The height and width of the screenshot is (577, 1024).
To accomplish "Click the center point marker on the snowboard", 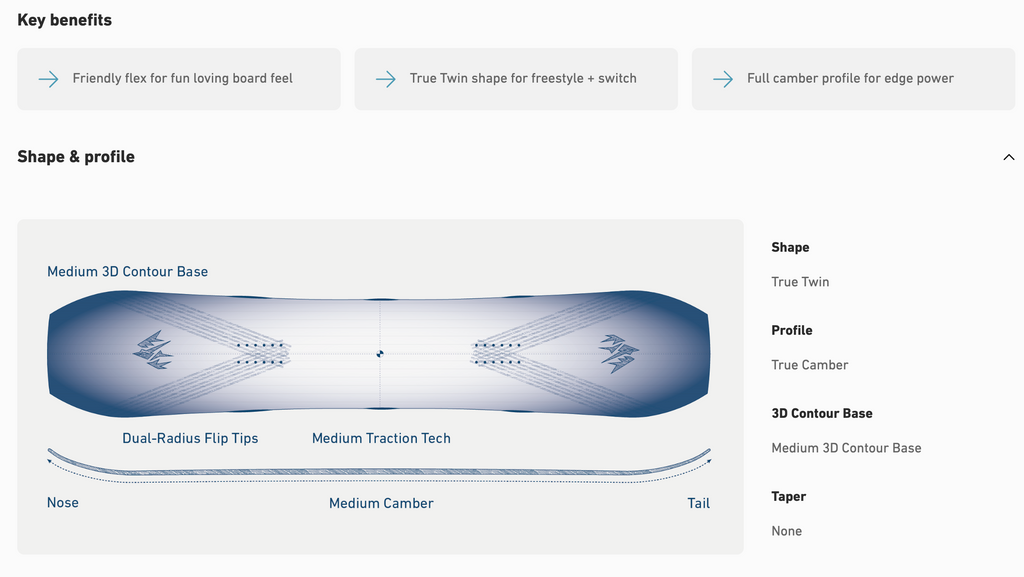I will coord(380,353).
